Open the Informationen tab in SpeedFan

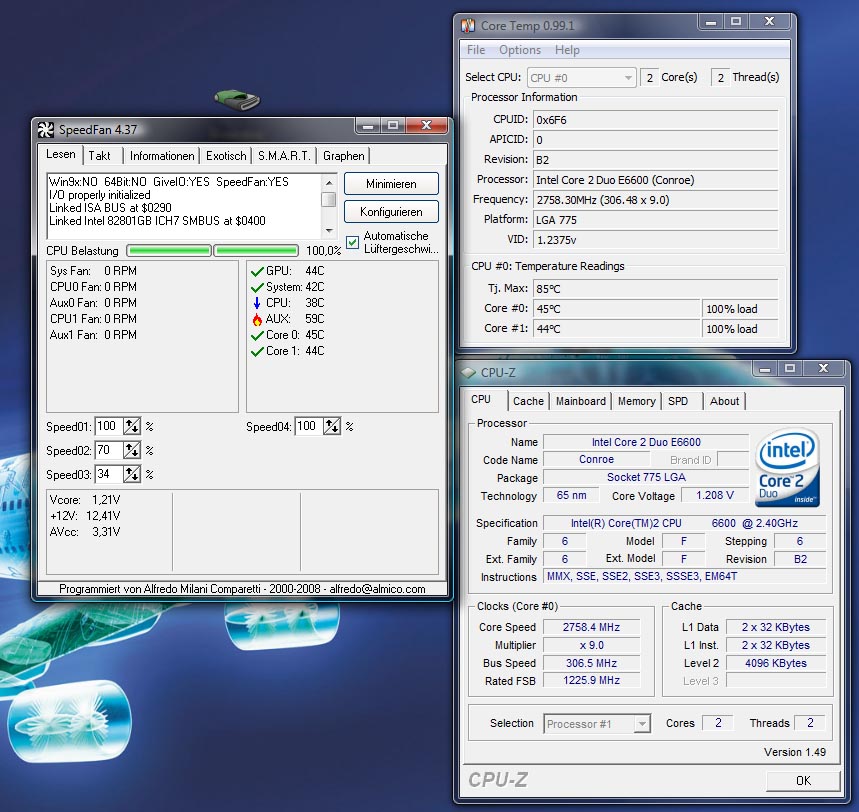(x=162, y=156)
